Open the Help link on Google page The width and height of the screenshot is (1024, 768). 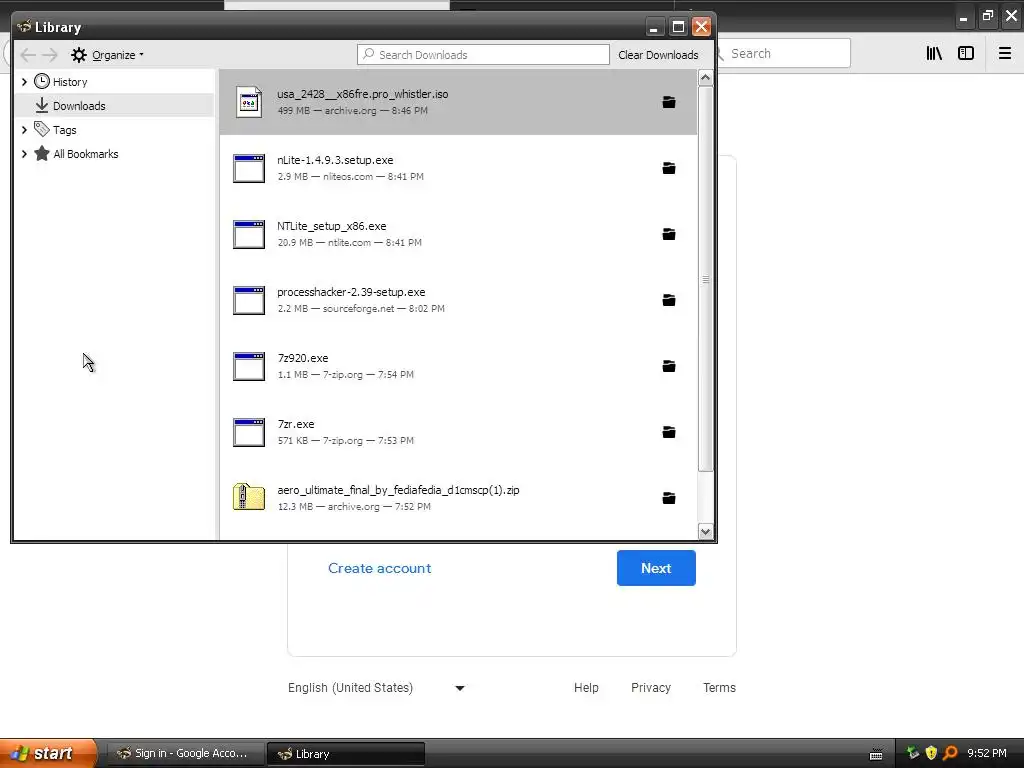586,688
